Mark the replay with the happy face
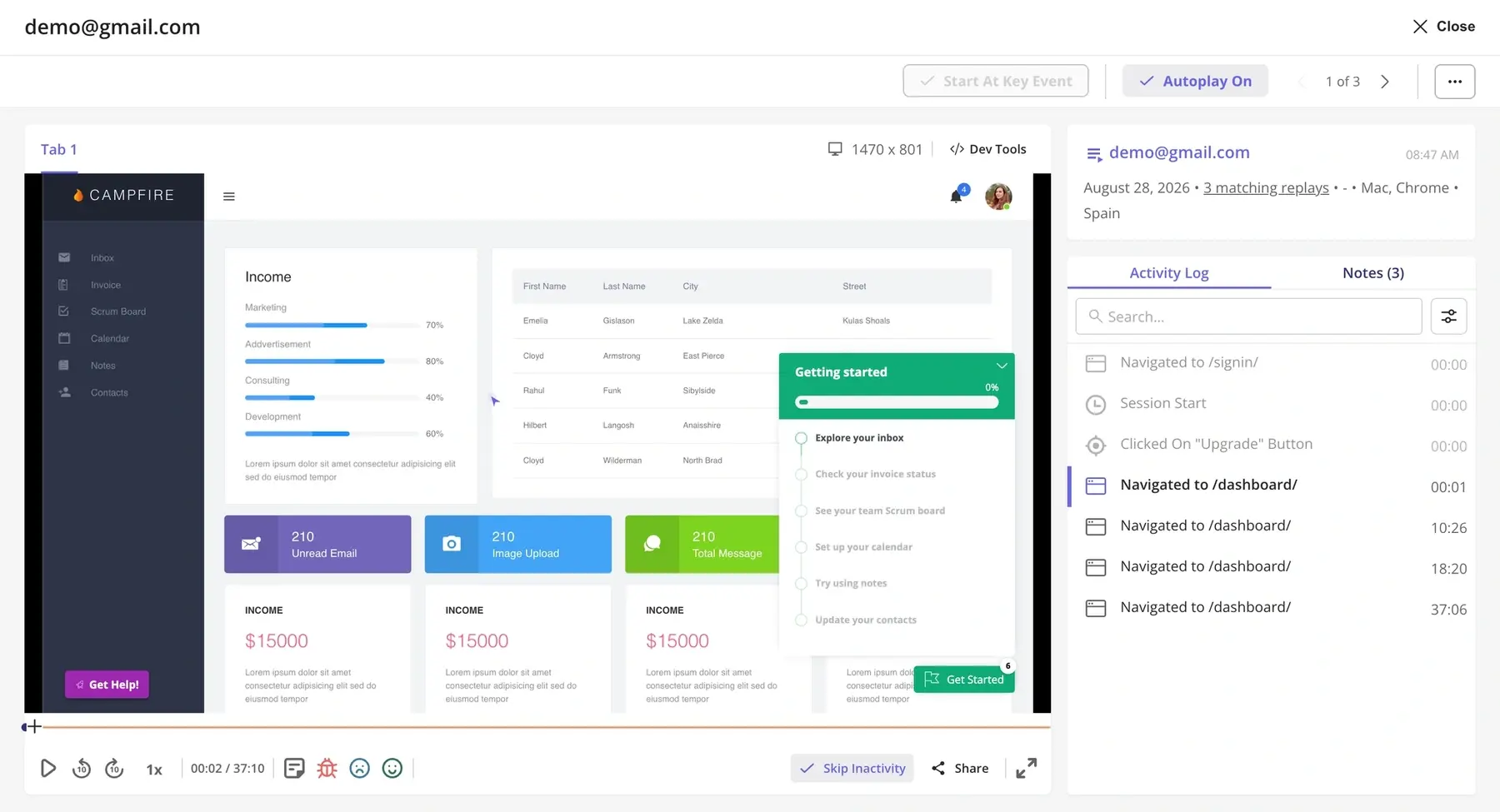 392,768
